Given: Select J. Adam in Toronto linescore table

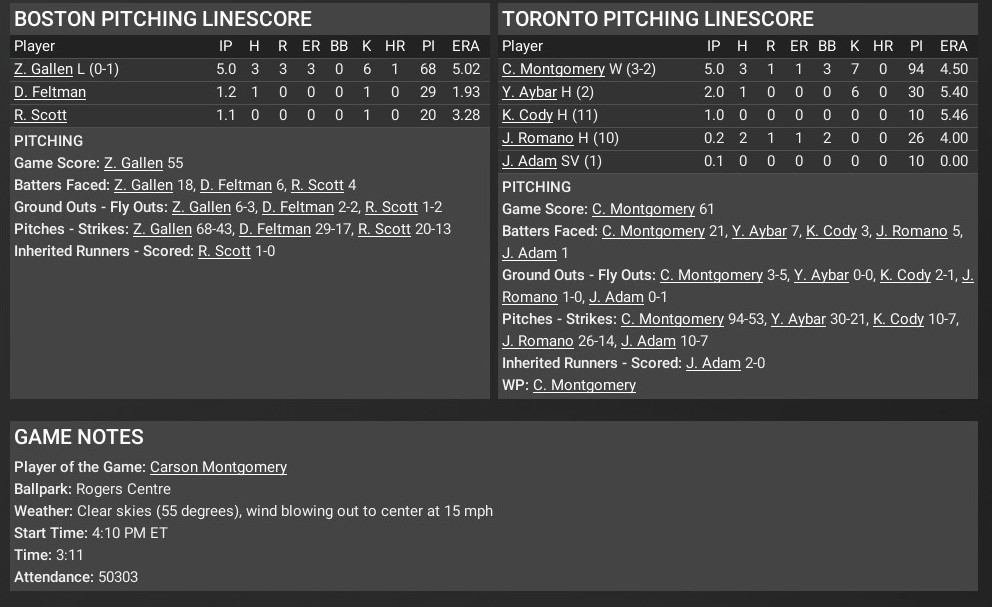Looking at the screenshot, I should coord(527,161).
